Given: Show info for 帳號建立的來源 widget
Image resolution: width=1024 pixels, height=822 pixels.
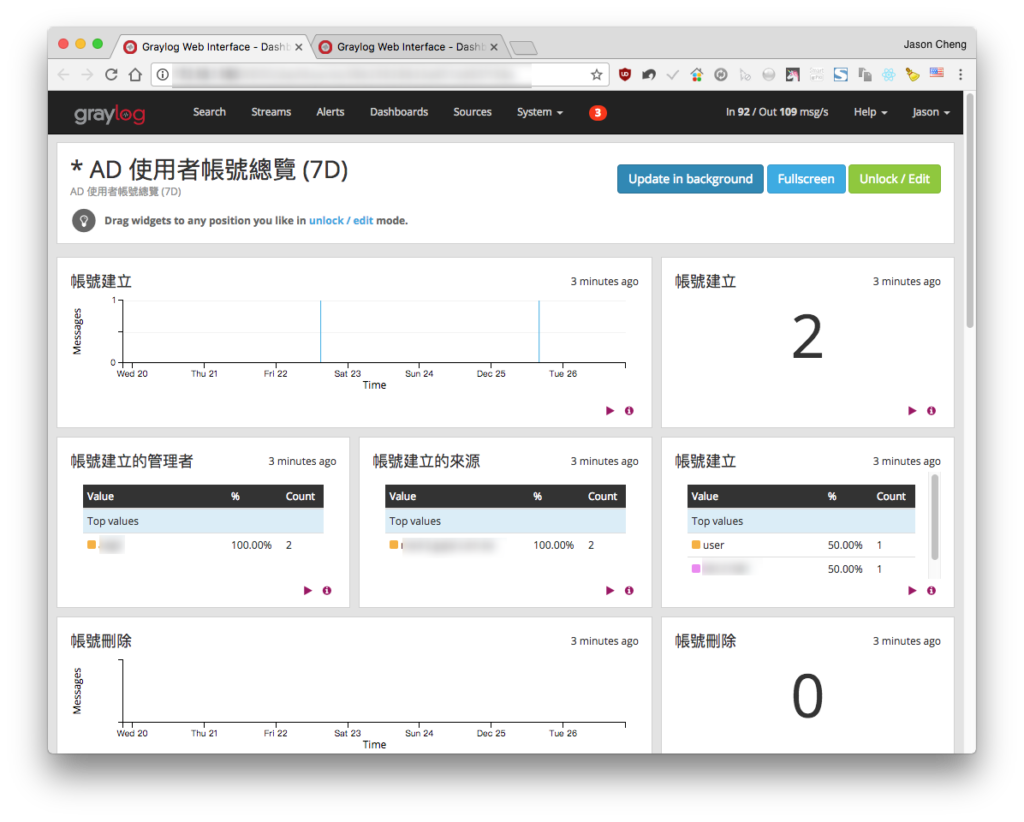Looking at the screenshot, I should [x=629, y=590].
